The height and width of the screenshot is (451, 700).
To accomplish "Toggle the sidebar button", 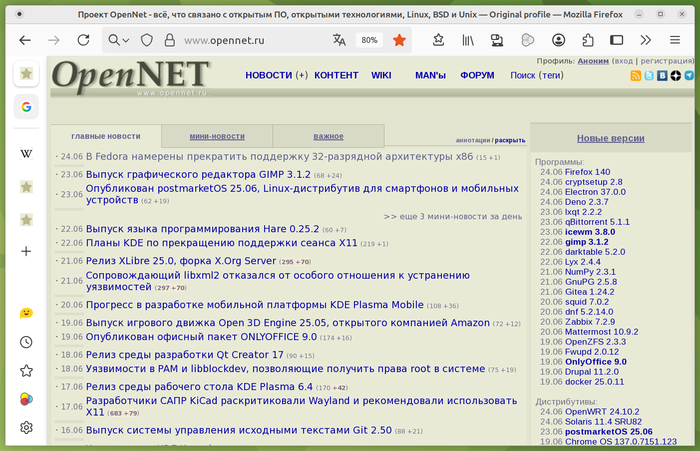I will point(617,40).
